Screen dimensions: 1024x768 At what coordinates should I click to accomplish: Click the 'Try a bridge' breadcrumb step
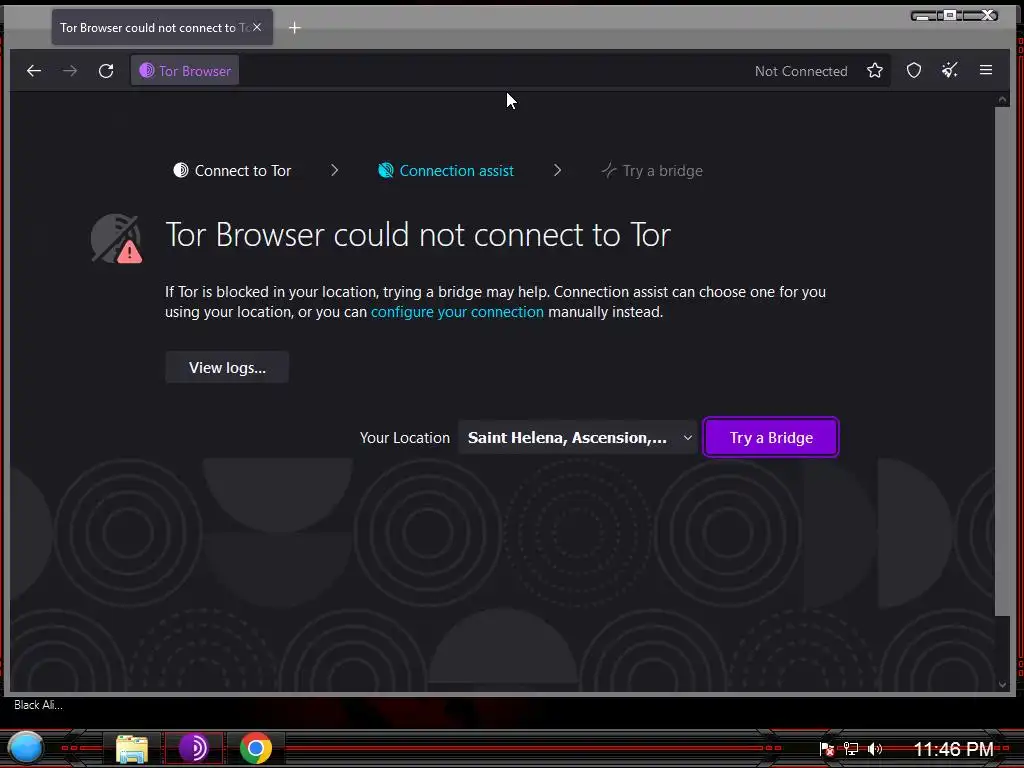tap(652, 170)
